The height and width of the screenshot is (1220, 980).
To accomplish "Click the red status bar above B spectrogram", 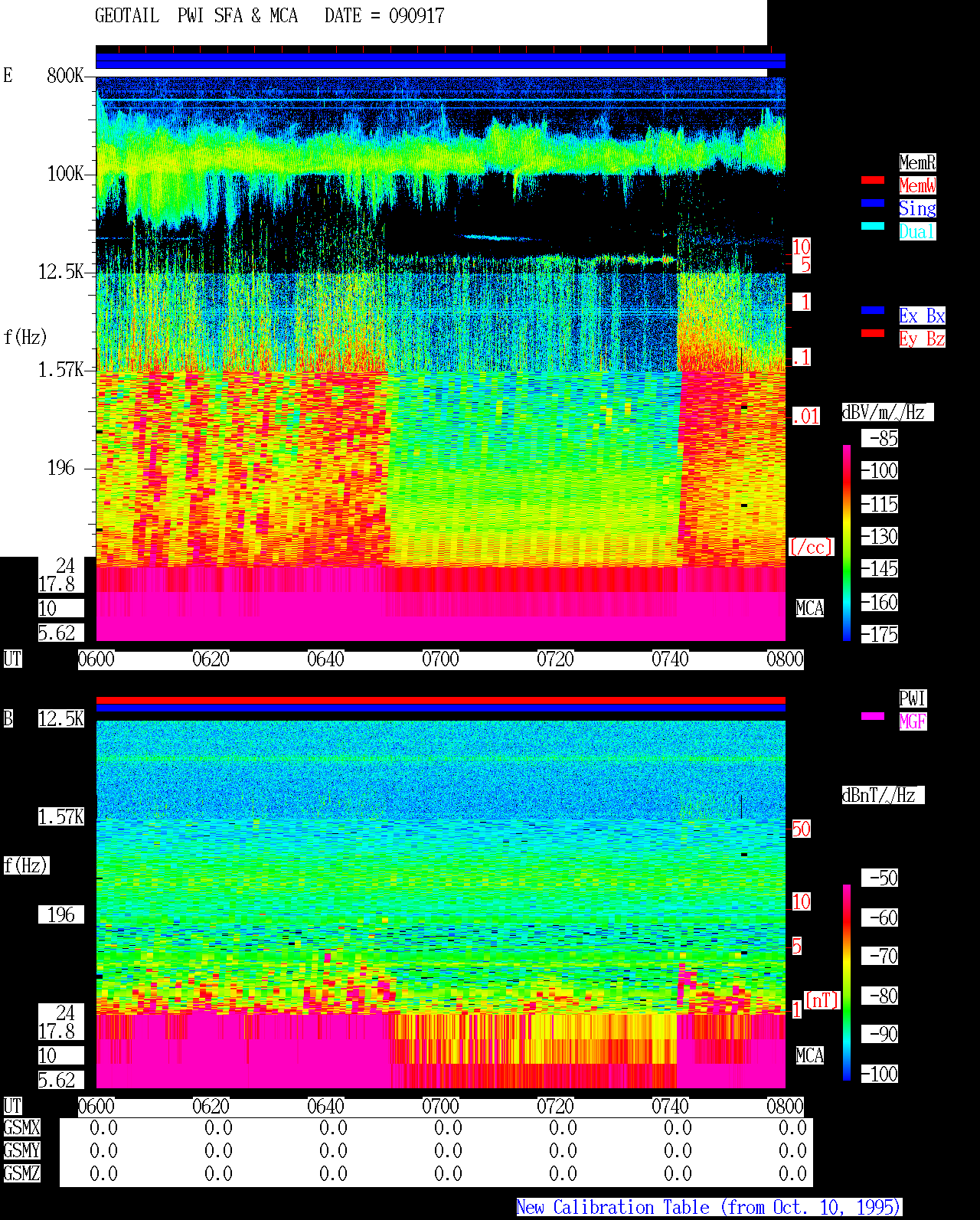I will click(440, 700).
